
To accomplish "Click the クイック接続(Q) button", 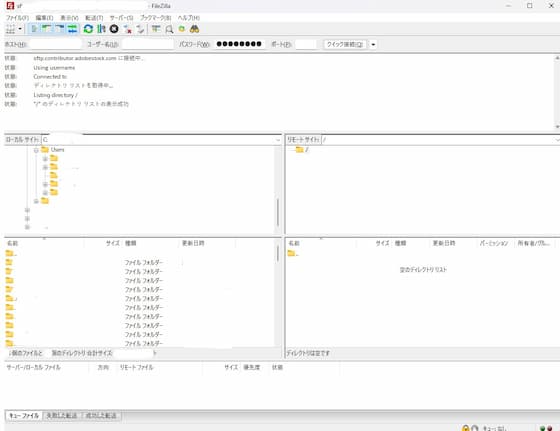I will (345, 44).
